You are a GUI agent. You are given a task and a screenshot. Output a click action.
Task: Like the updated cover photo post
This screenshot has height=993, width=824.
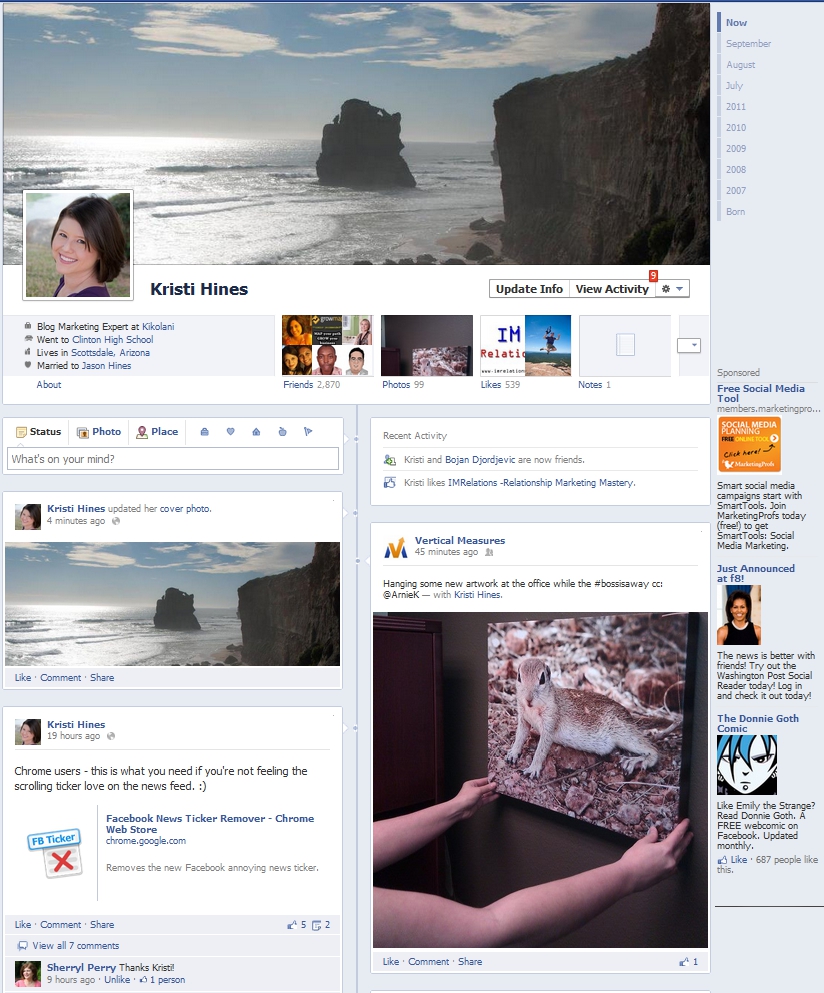[x=23, y=678]
